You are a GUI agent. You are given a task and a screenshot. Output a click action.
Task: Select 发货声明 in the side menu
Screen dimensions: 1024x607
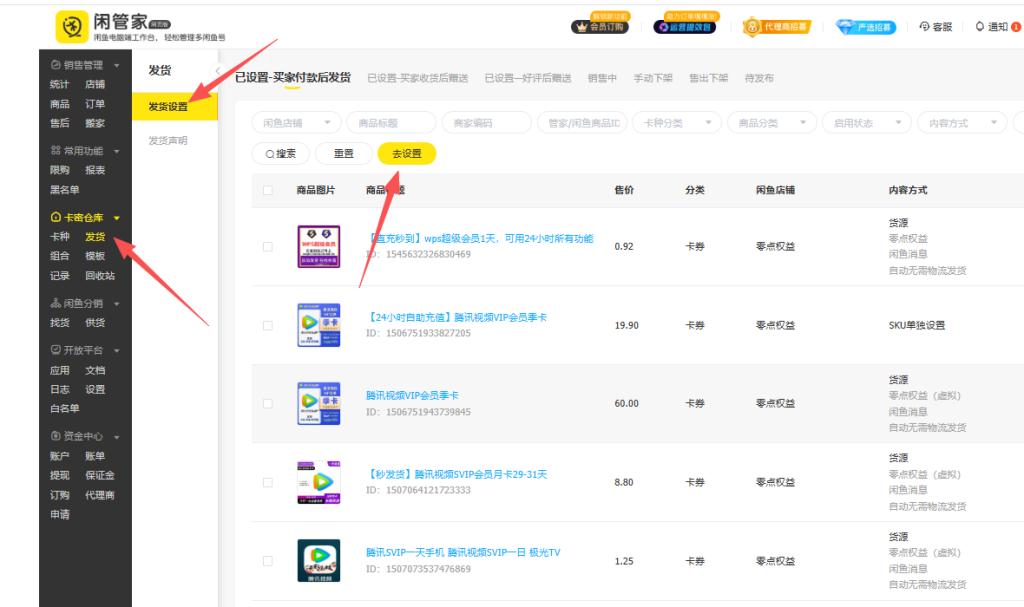click(168, 141)
